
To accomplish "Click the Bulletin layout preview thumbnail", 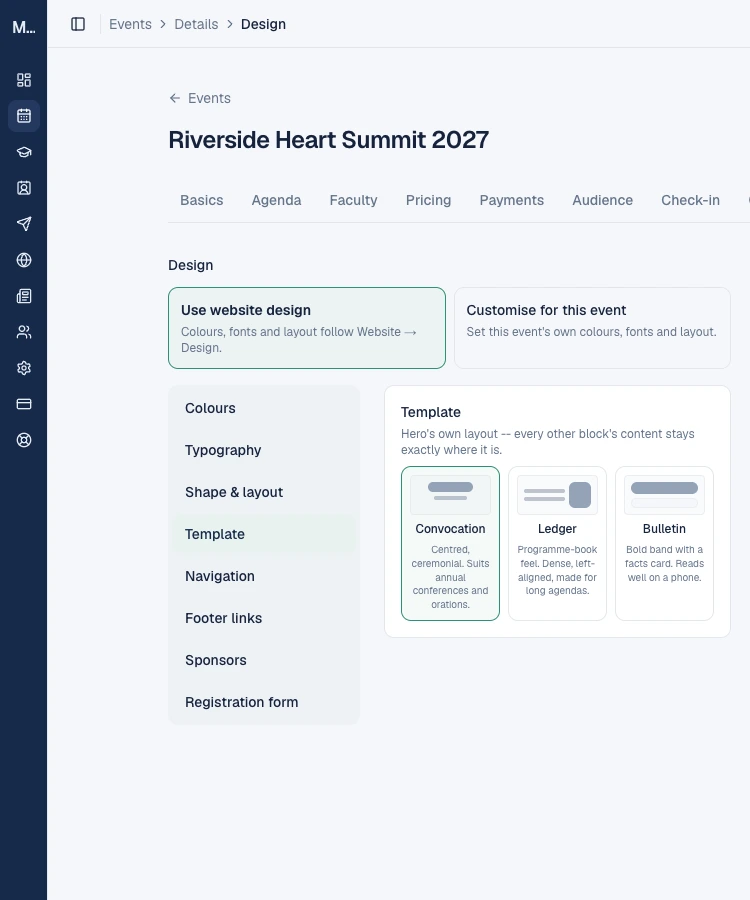I will [664, 494].
